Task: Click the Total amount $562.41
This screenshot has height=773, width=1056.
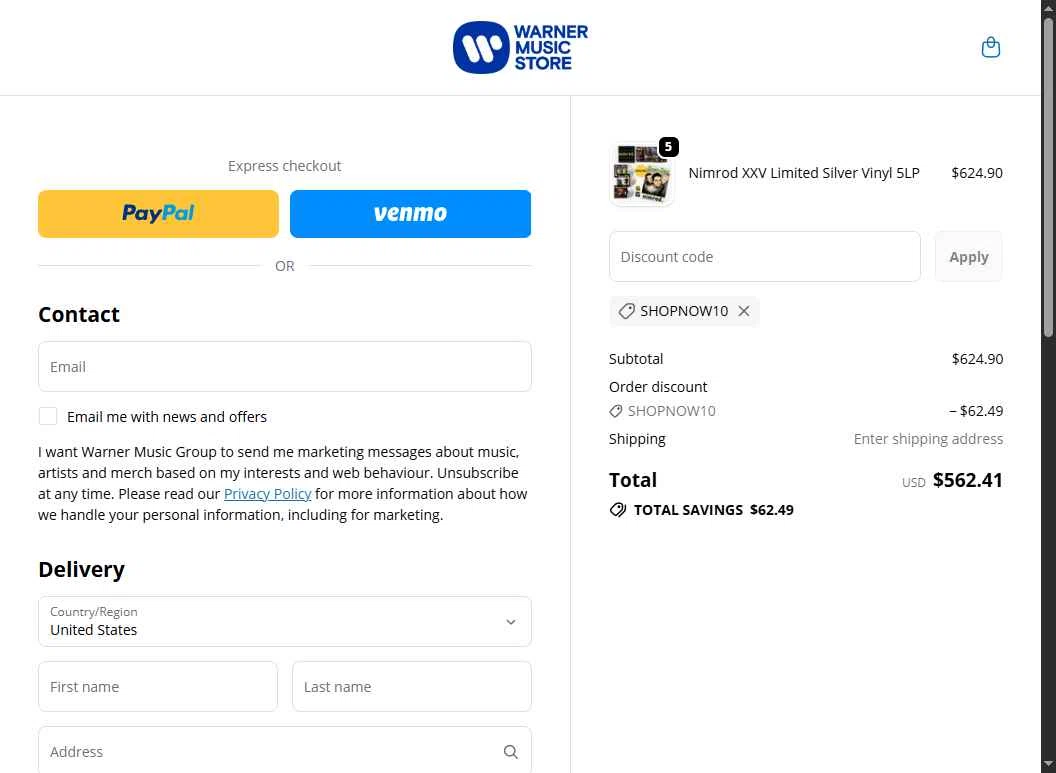Action: pyautogui.click(x=967, y=480)
